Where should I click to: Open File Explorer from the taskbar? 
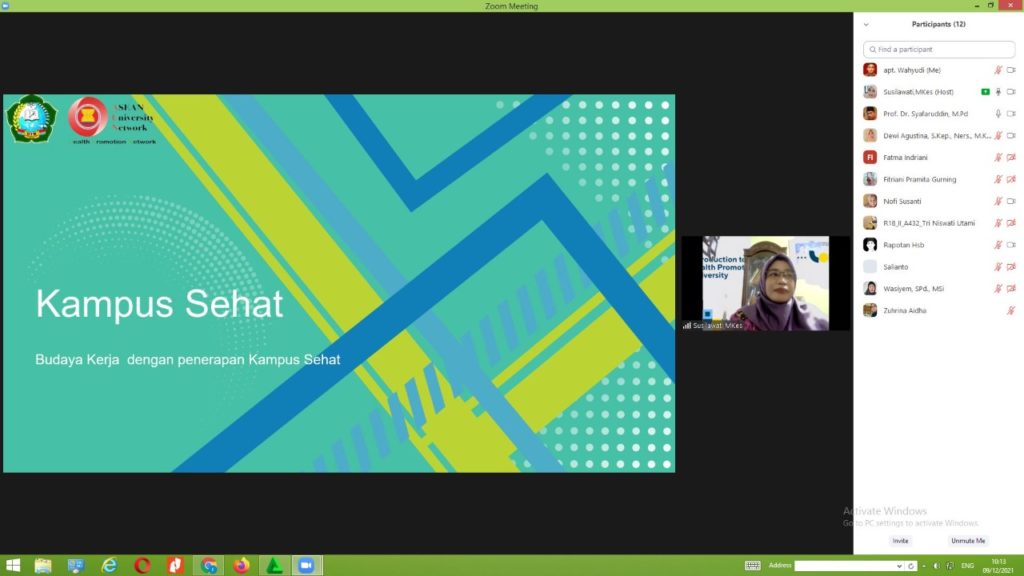[43, 566]
